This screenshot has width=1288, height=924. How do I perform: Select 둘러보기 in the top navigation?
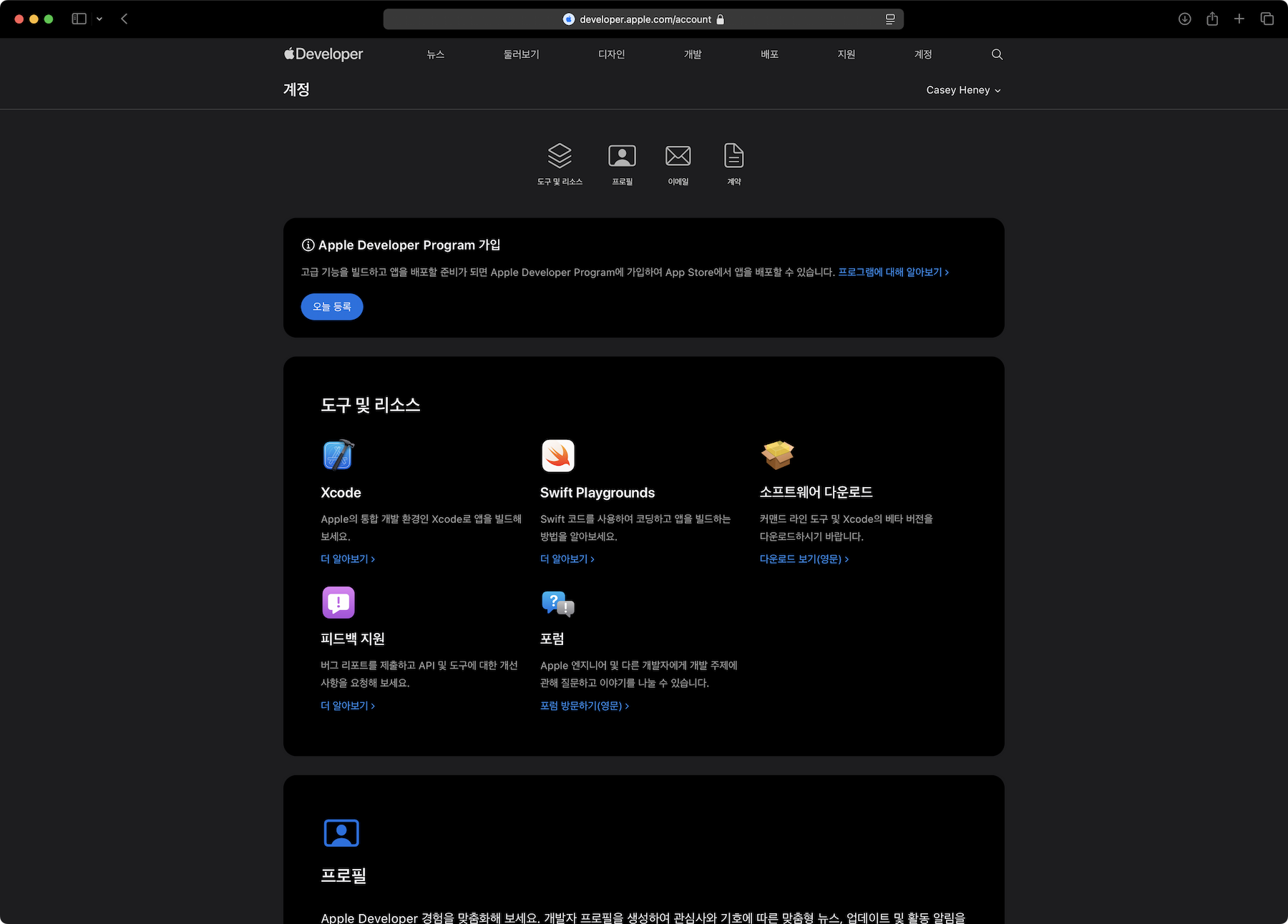click(x=521, y=54)
